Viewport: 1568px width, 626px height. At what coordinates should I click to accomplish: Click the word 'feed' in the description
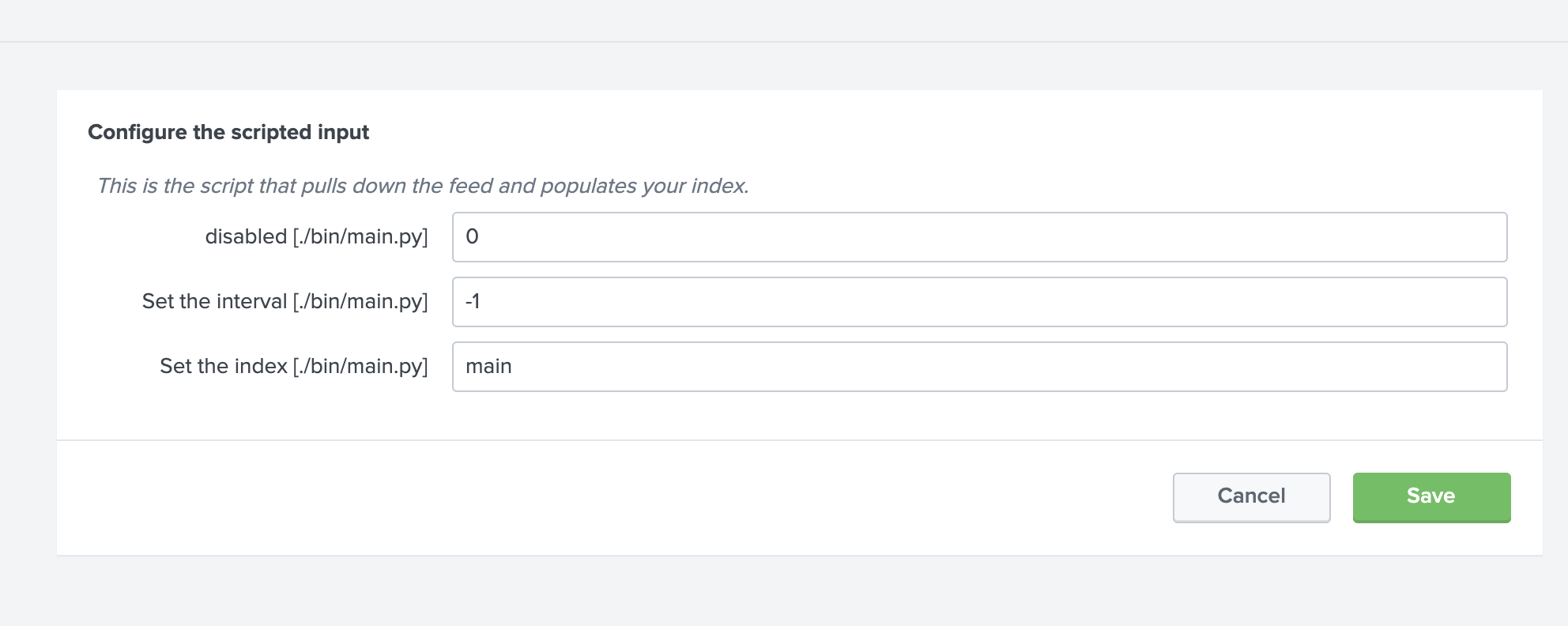470,186
